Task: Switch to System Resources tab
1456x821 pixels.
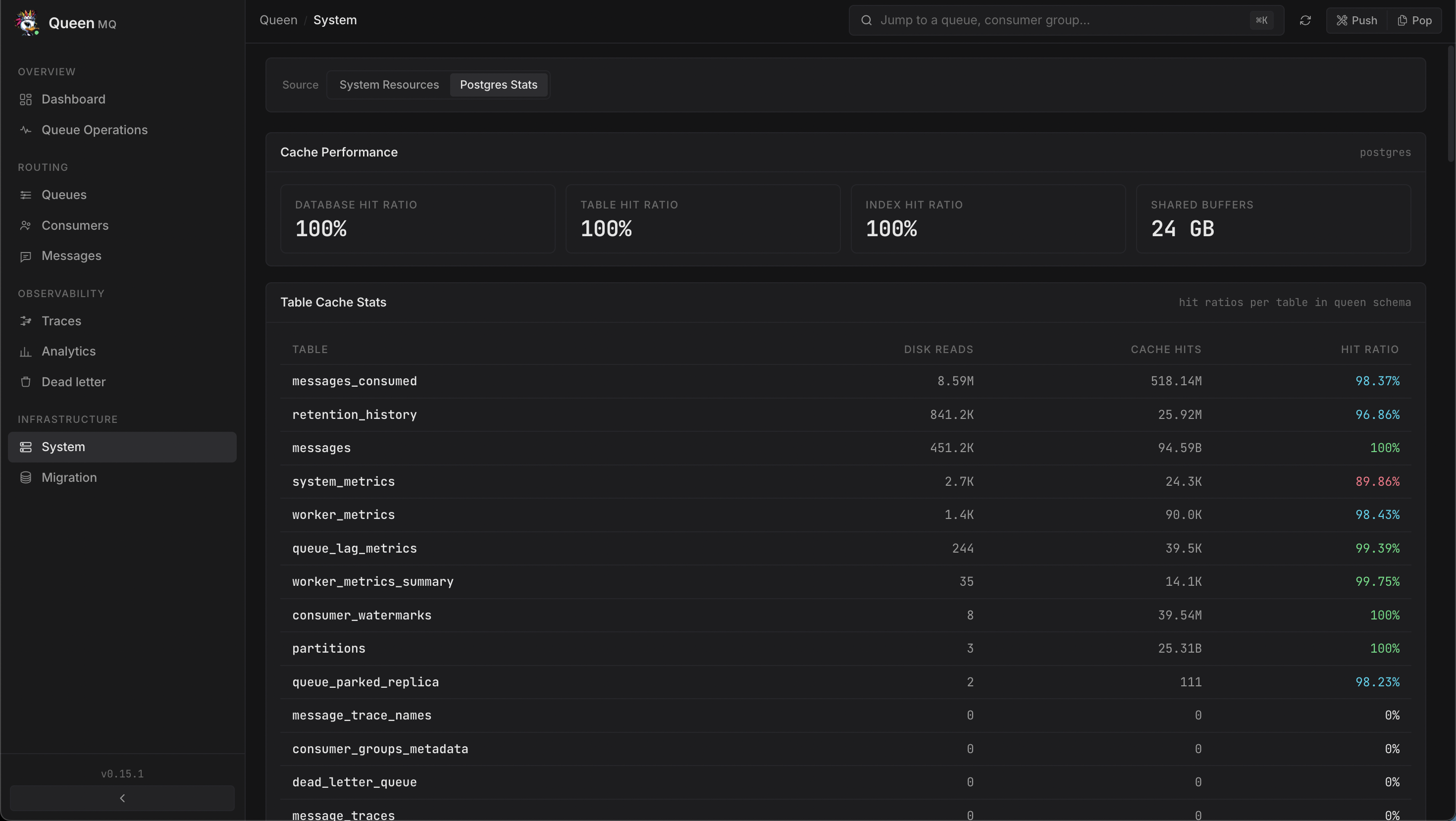Action: tap(389, 85)
